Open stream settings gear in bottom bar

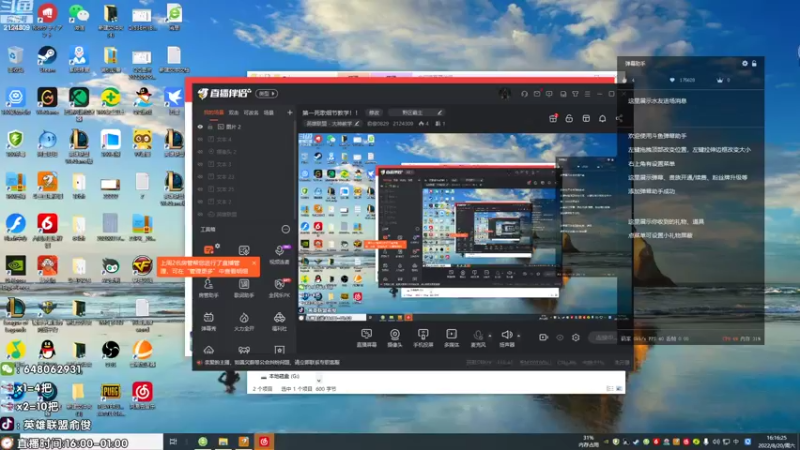[x=576, y=337]
